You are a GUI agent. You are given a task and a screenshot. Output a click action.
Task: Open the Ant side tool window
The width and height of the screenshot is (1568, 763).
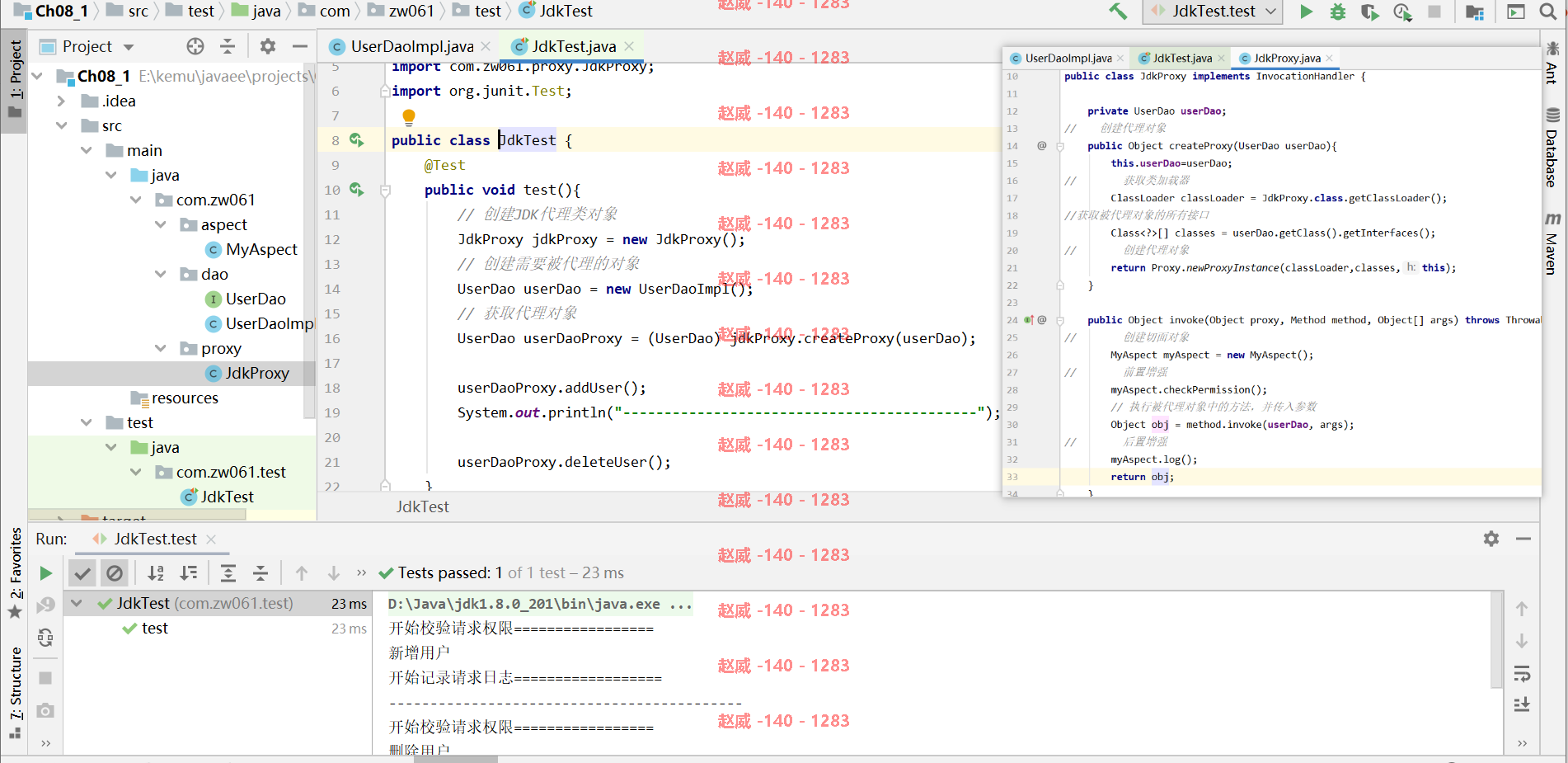[x=1552, y=63]
